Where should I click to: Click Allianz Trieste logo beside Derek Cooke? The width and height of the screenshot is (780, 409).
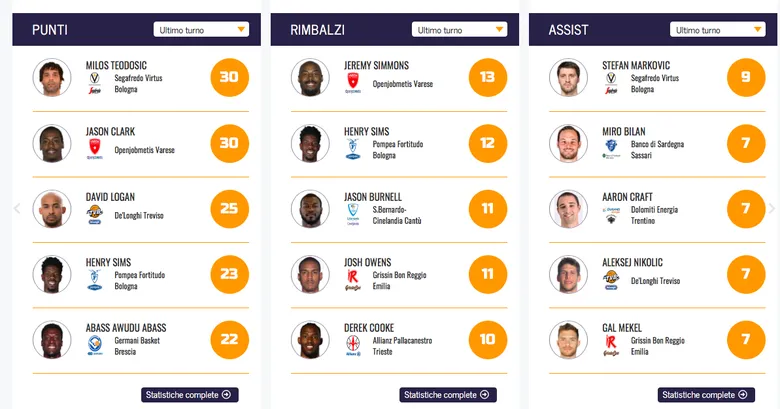click(352, 345)
